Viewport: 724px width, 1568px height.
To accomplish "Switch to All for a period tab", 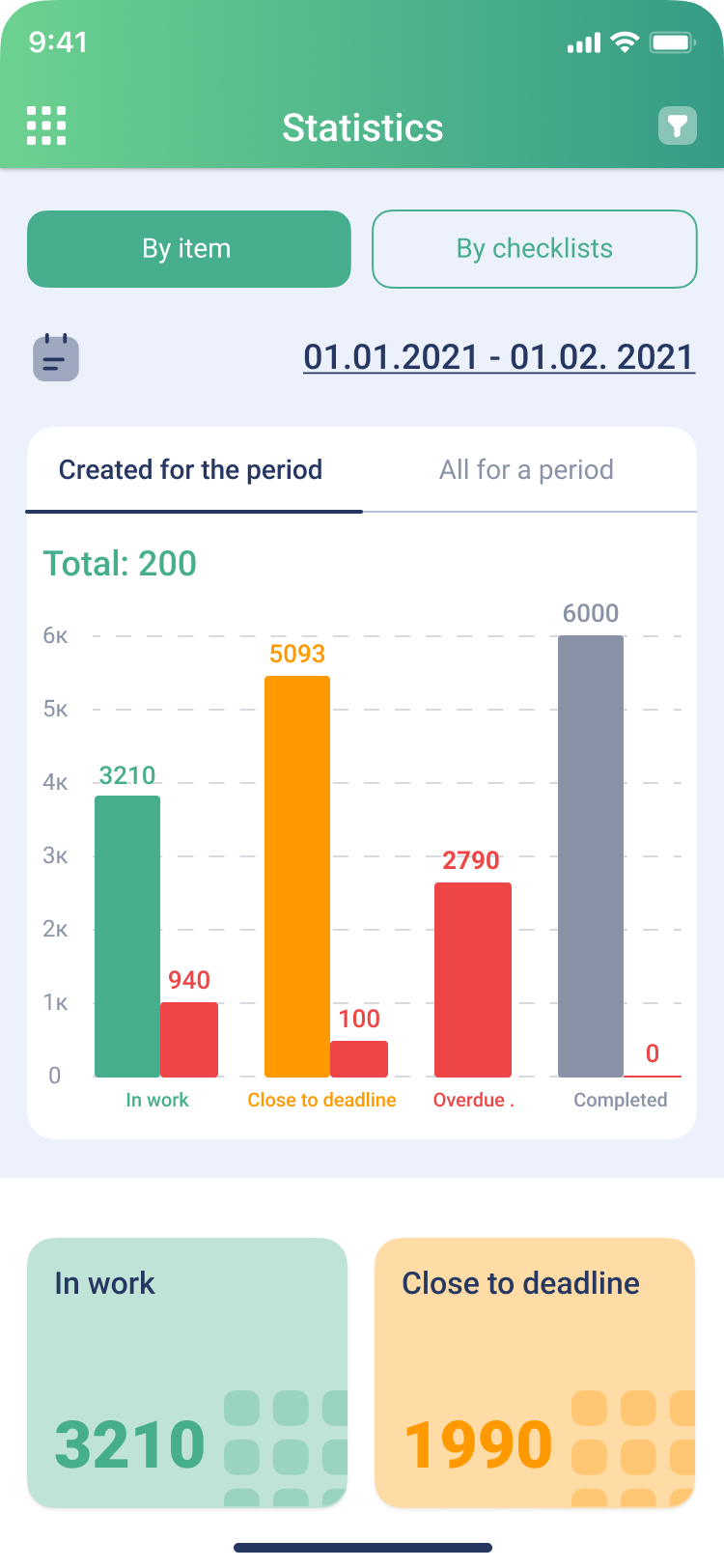I will pos(526,470).
